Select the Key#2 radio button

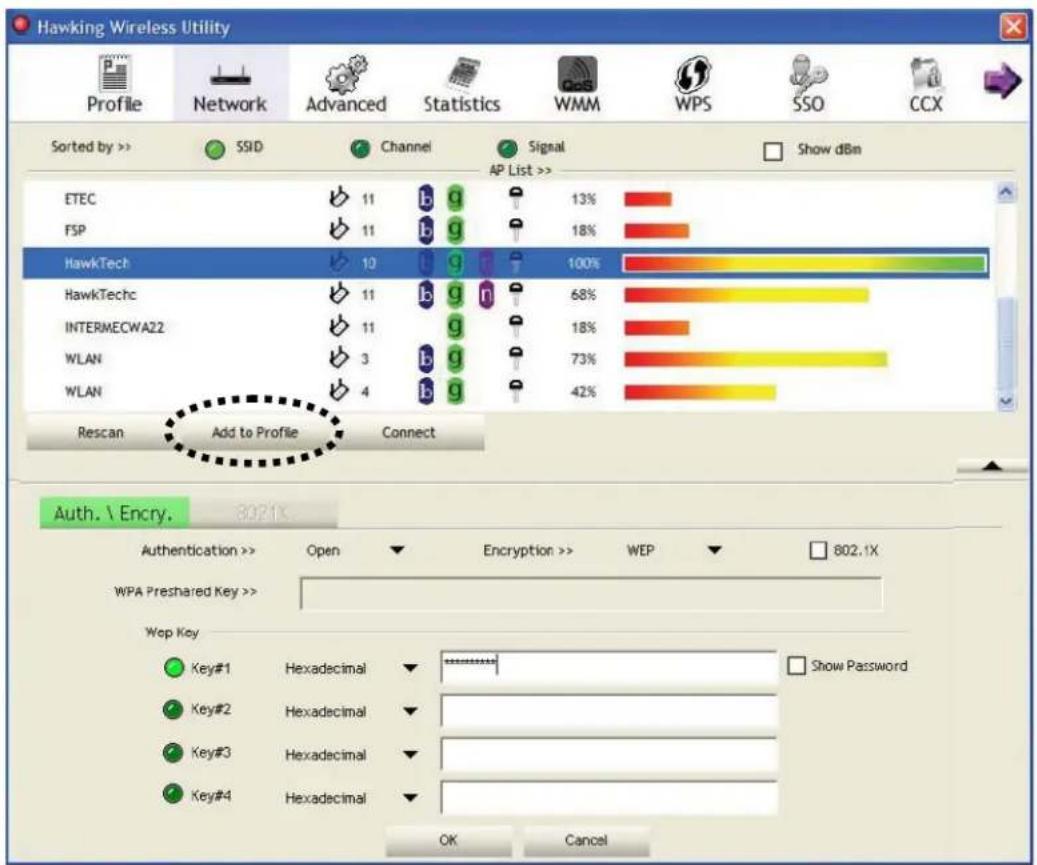click(x=173, y=710)
